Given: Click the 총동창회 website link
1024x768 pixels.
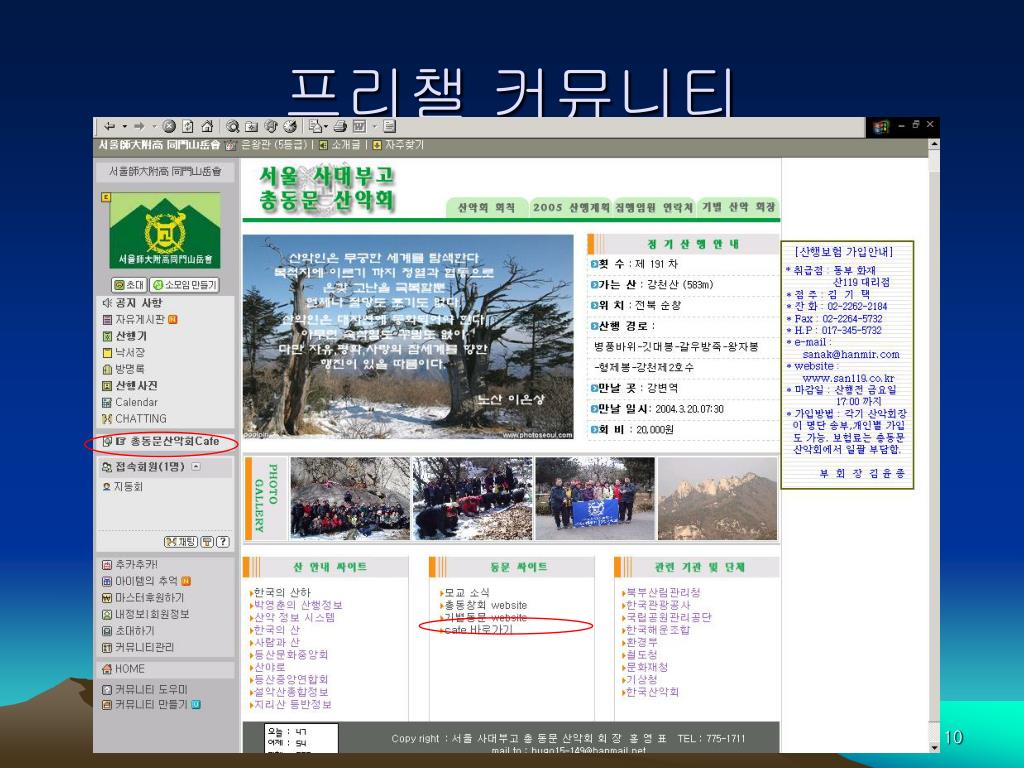Looking at the screenshot, I should click(x=485, y=605).
